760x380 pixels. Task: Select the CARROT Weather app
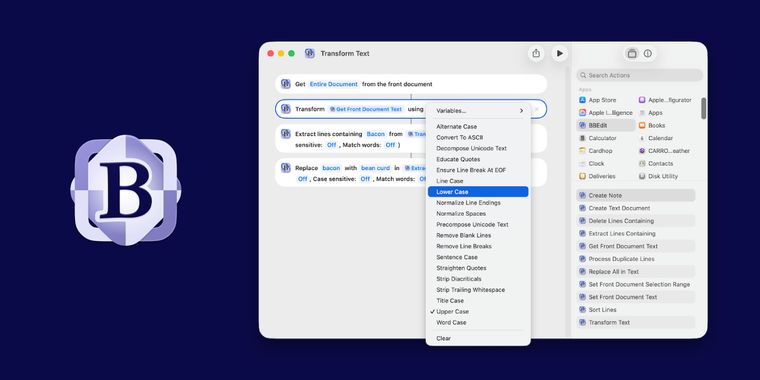665,151
